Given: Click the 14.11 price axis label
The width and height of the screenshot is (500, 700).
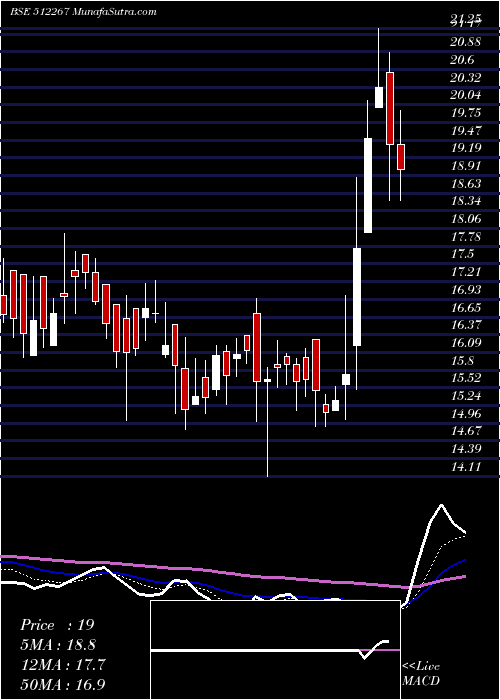Looking at the screenshot, I should point(466,467).
